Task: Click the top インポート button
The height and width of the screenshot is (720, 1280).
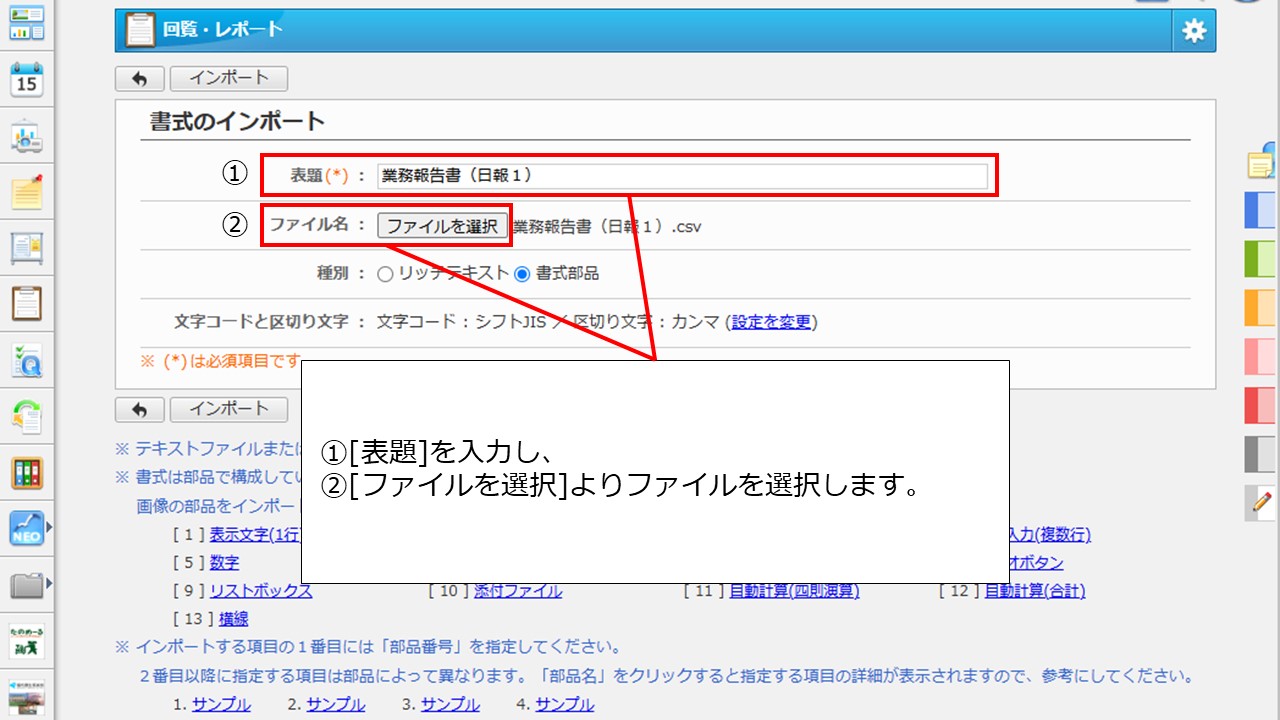Action: 229,78
